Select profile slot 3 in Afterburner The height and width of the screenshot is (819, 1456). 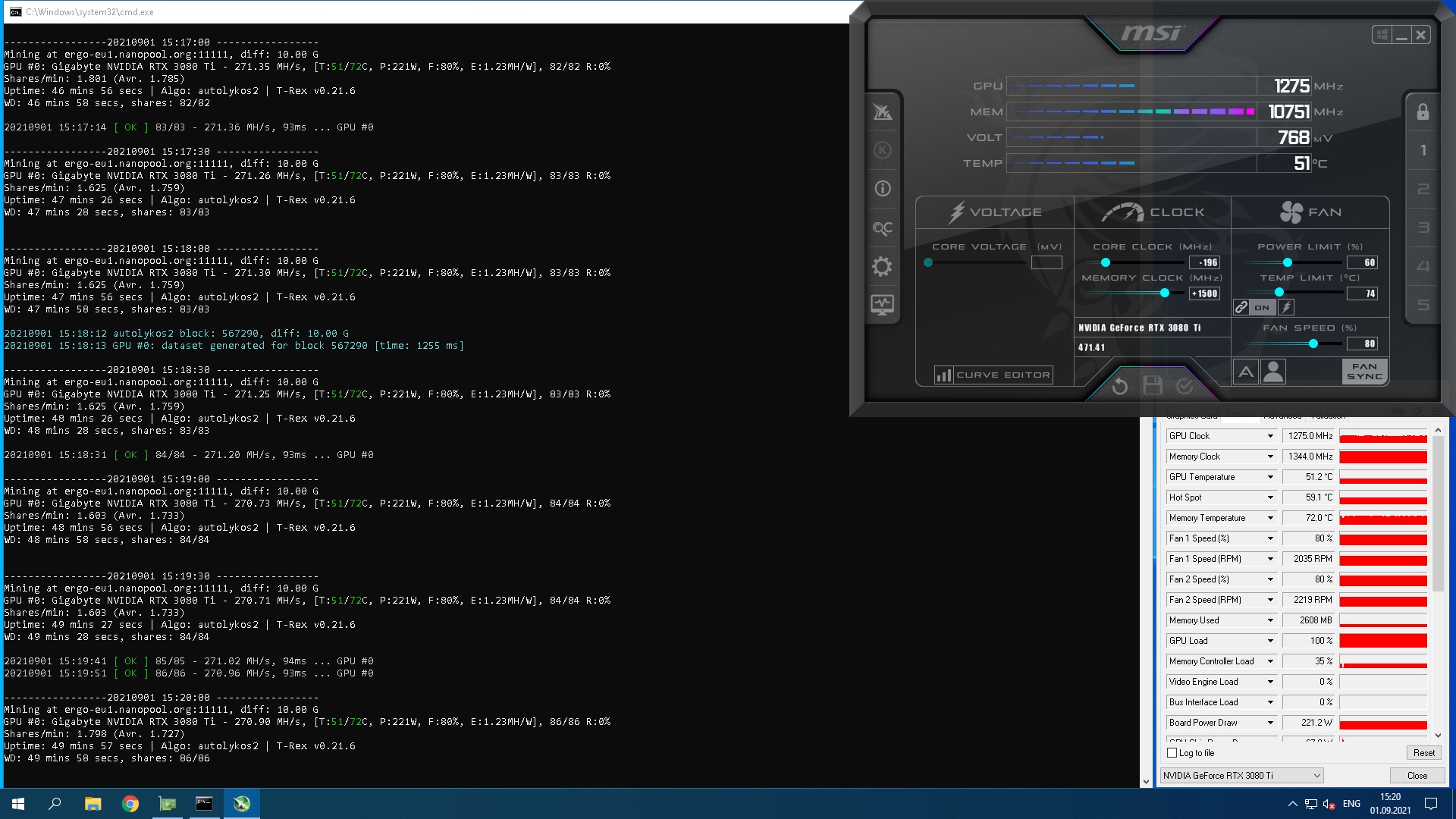click(1423, 227)
